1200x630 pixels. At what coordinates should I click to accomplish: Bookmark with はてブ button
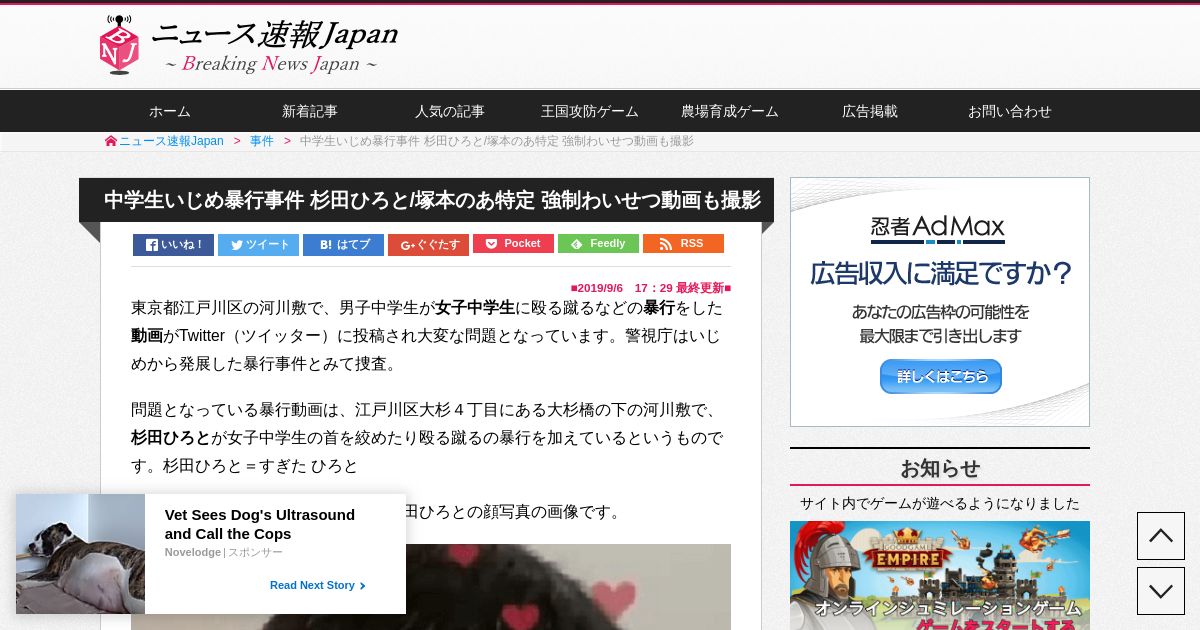343,245
